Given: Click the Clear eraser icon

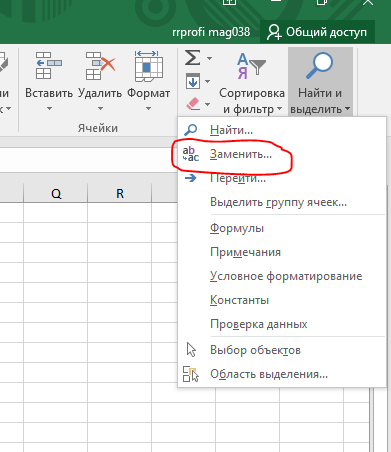Looking at the screenshot, I should [193, 104].
